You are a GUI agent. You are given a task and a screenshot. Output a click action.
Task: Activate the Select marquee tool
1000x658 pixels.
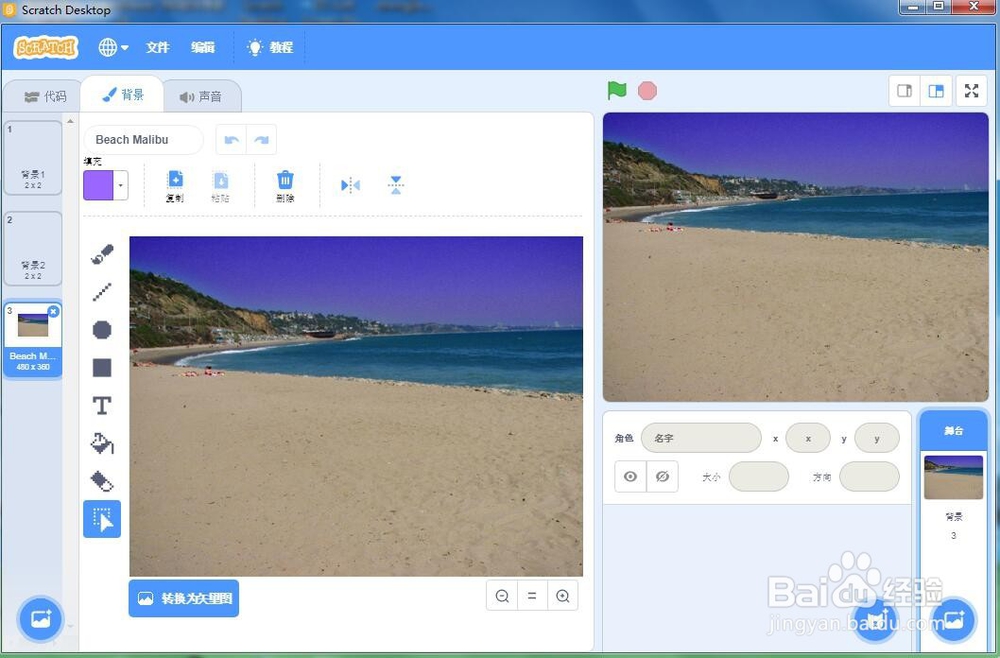(102, 519)
